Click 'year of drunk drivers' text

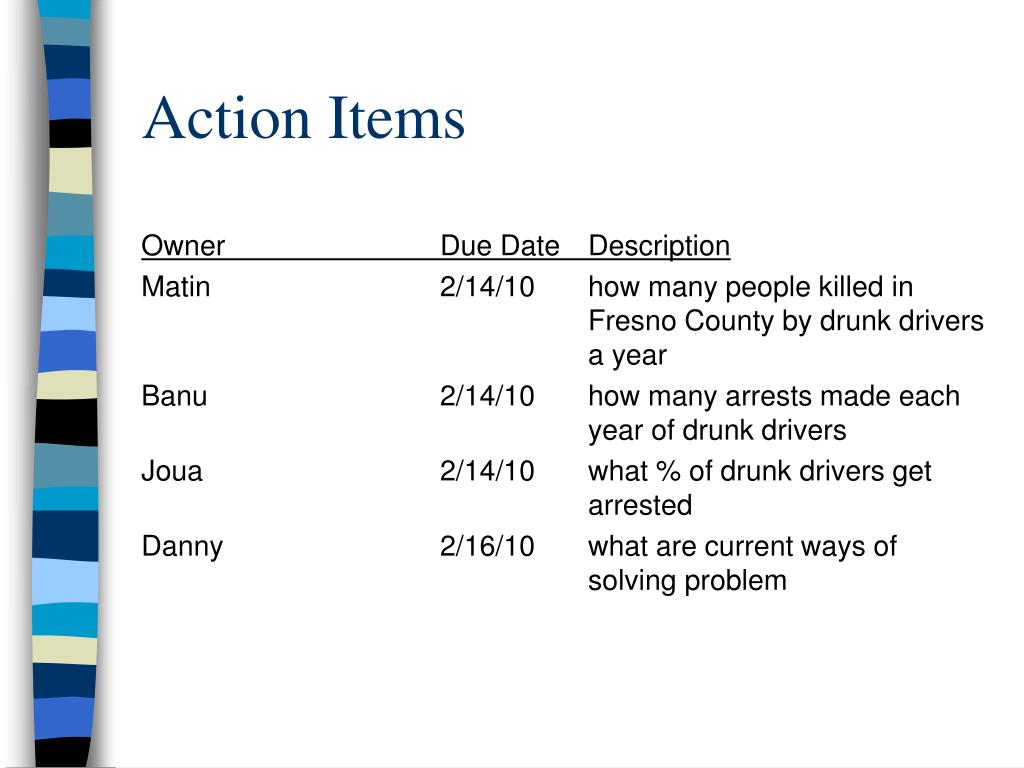click(717, 431)
